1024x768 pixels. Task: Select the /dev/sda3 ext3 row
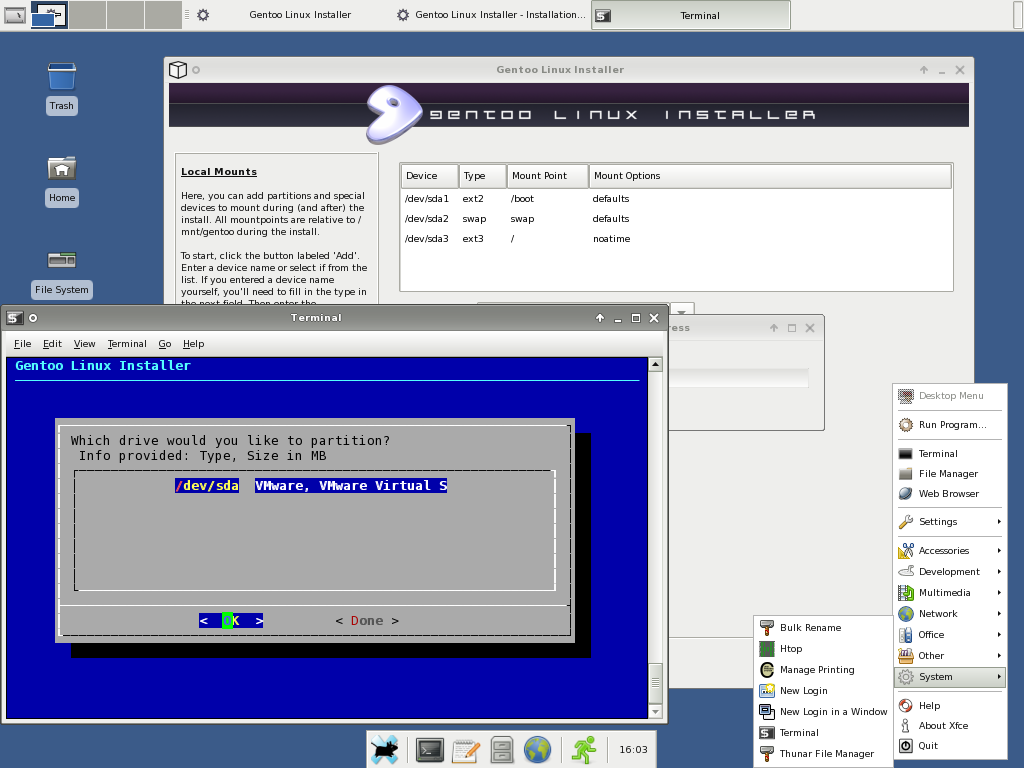(676, 239)
